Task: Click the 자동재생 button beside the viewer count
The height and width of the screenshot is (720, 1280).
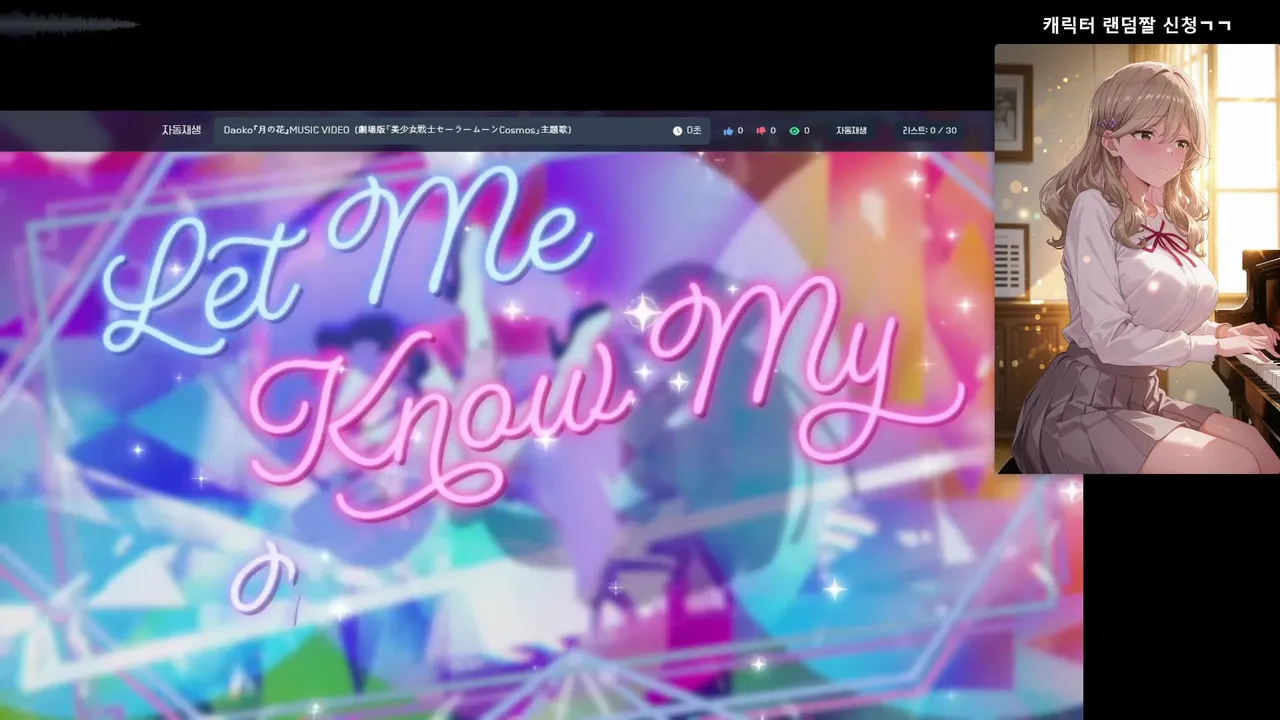Action: (851, 131)
